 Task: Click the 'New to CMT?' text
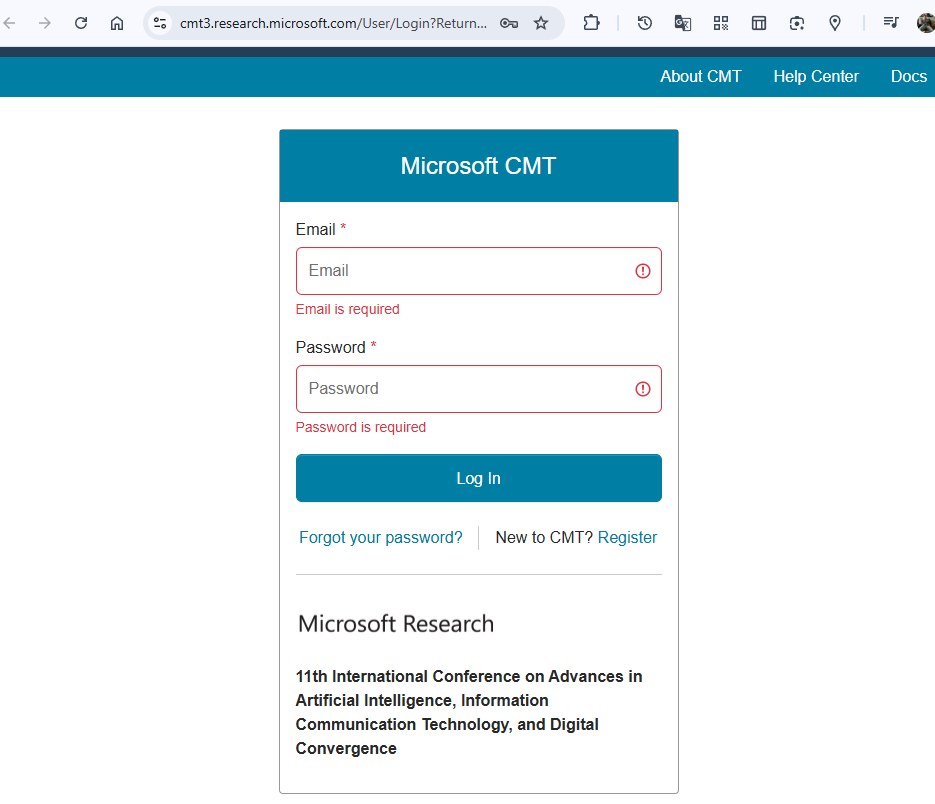click(544, 537)
